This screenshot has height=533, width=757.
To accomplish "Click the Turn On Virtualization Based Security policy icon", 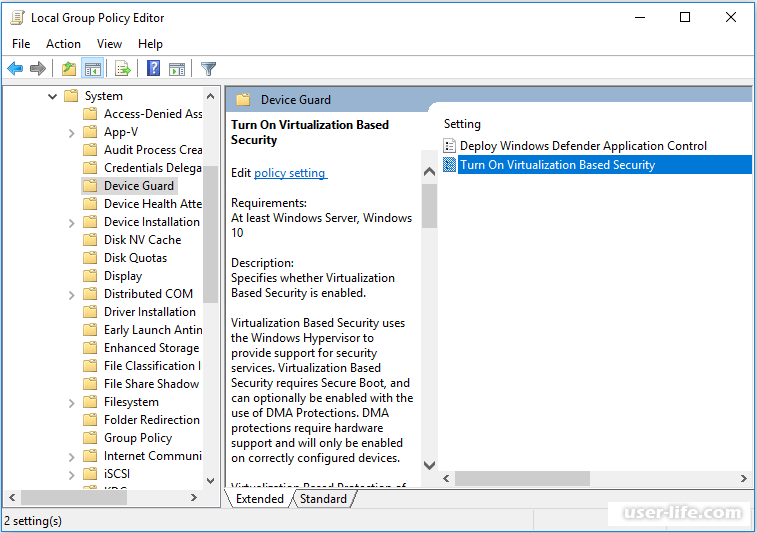I will pyautogui.click(x=449, y=165).
